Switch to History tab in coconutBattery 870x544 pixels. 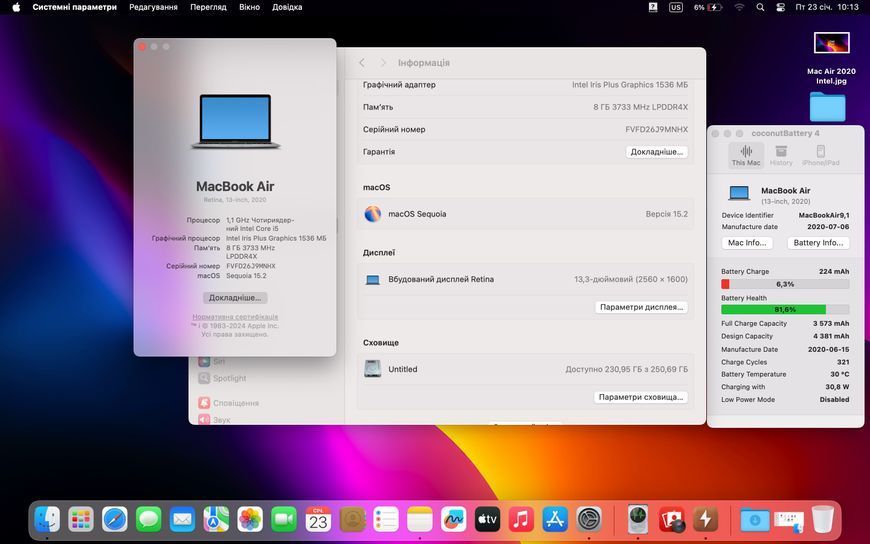pos(781,155)
